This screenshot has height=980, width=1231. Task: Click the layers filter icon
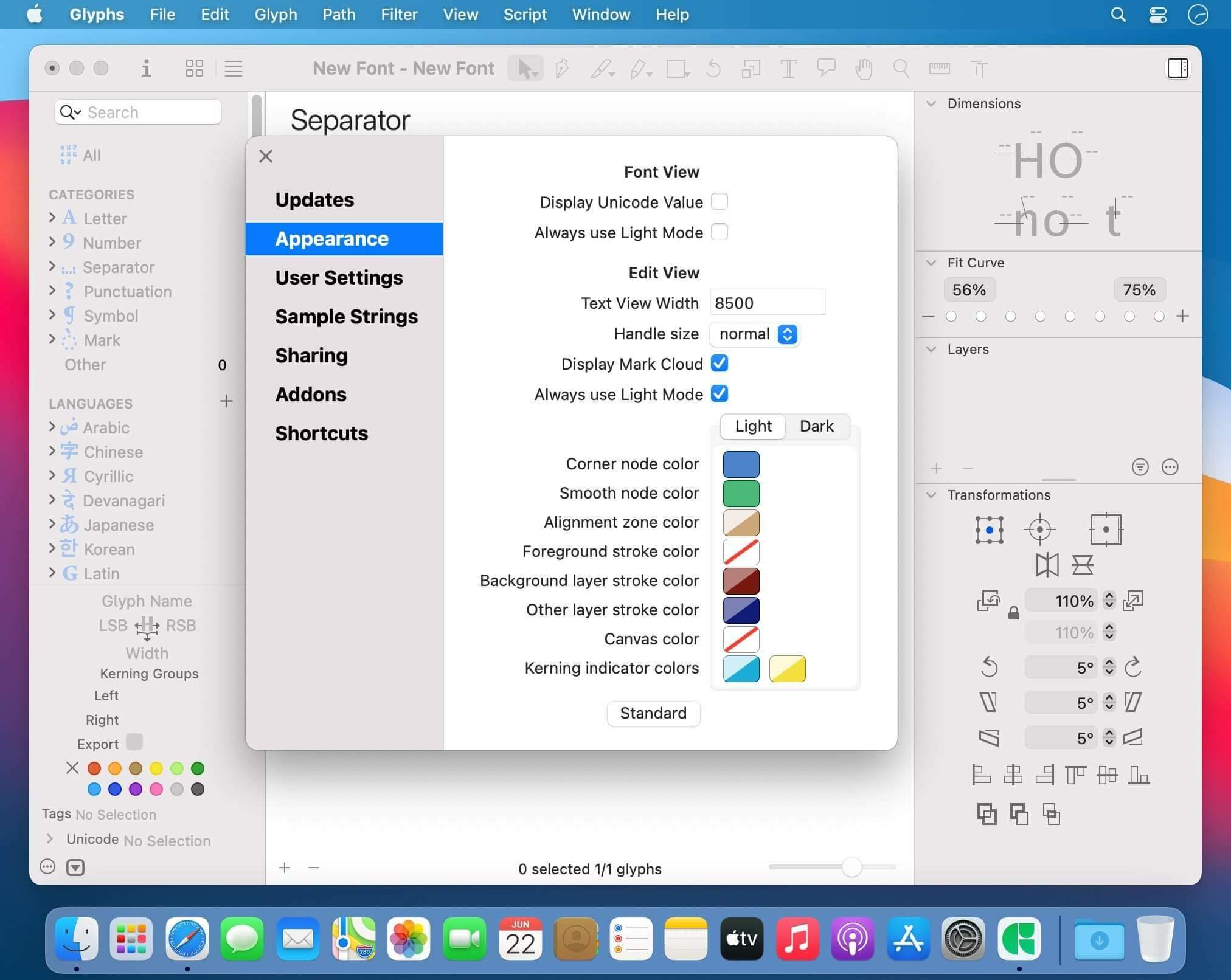[1140, 467]
